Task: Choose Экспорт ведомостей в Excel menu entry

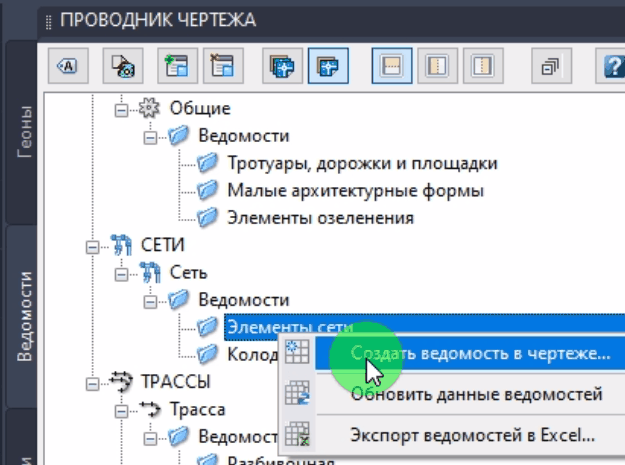Action: pos(472,435)
